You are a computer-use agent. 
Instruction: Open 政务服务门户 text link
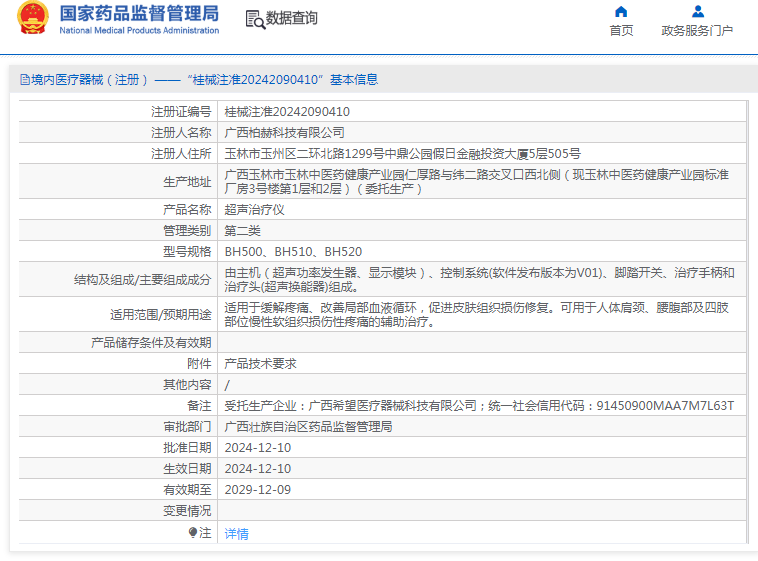click(697, 30)
